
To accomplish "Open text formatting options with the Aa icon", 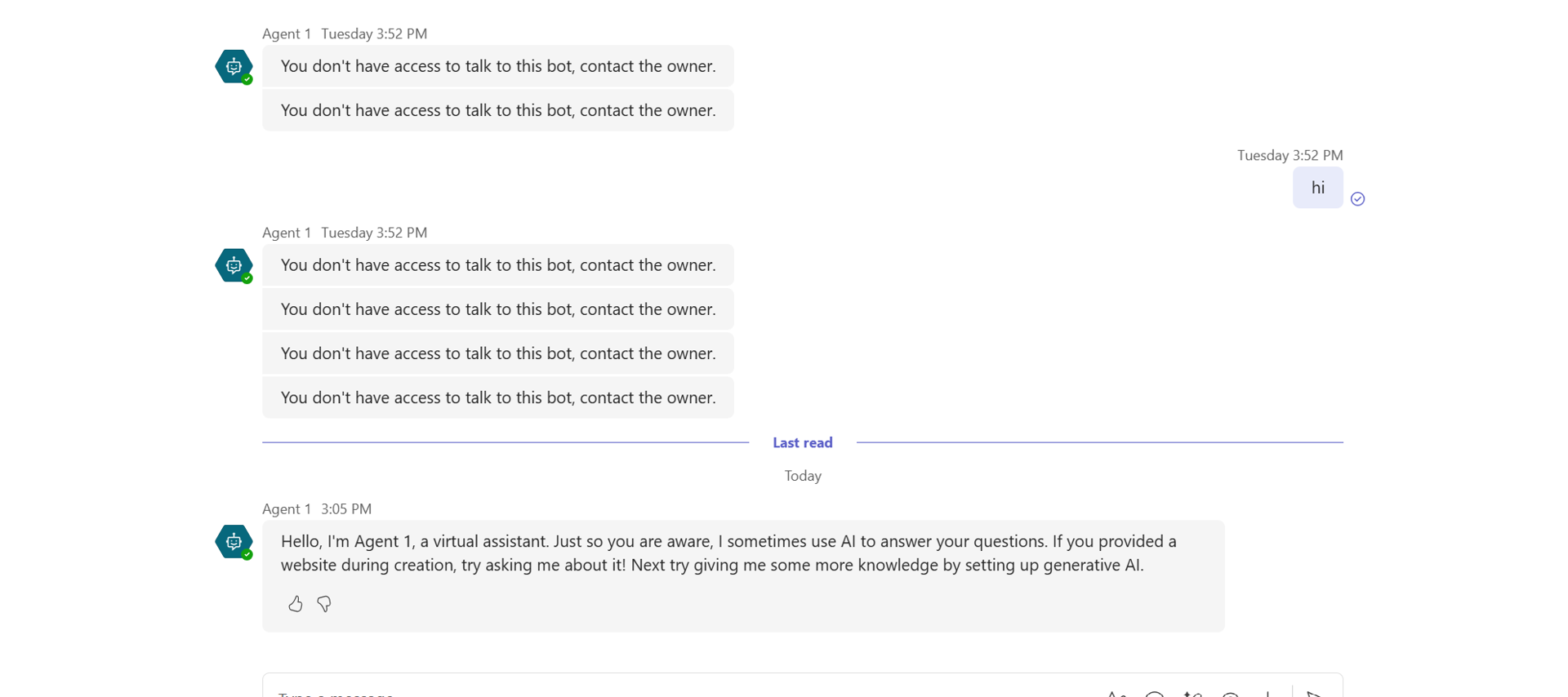I will click(1115, 693).
